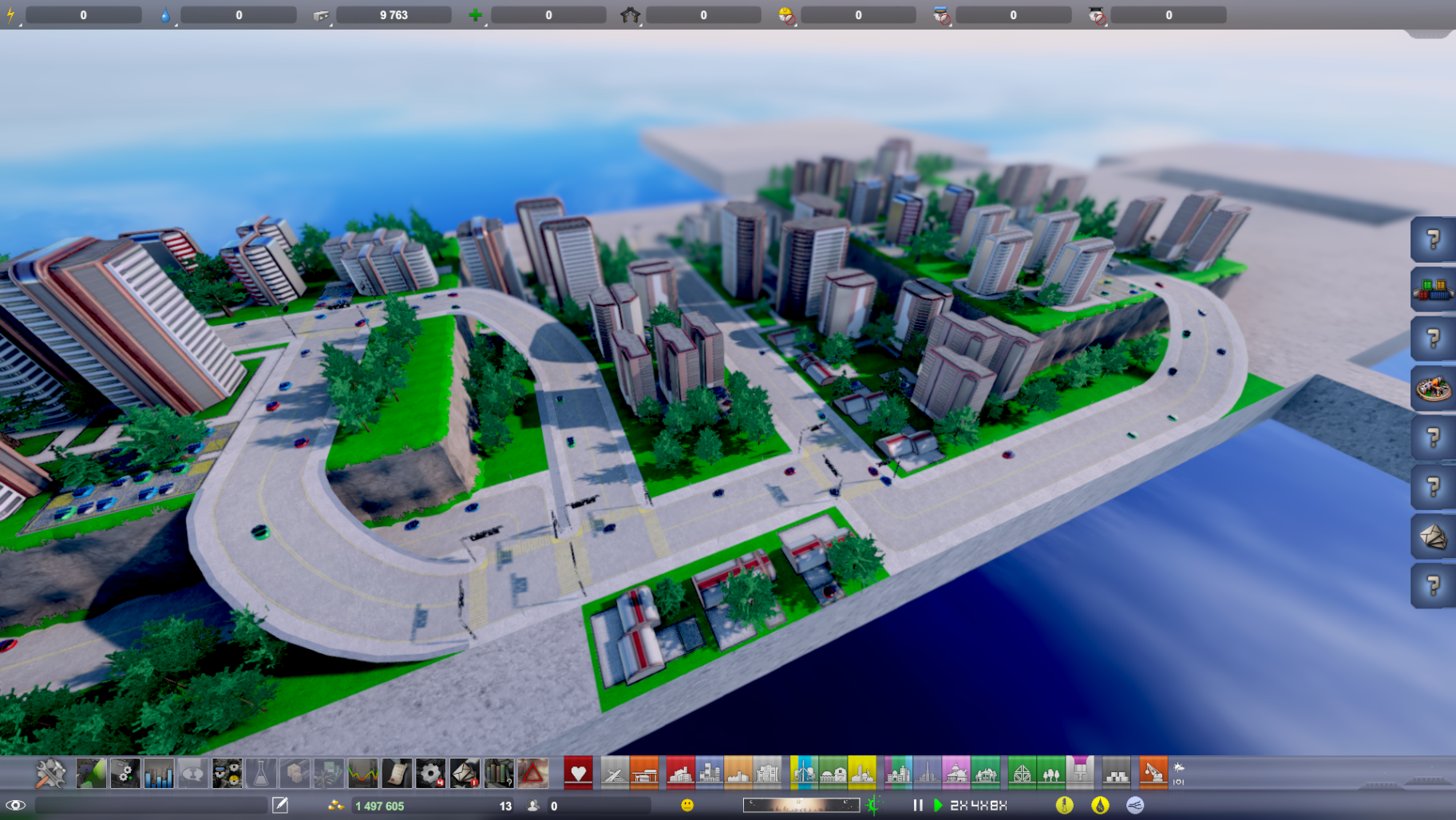Open the research flask panel
1456x820 pixels.
260,773
